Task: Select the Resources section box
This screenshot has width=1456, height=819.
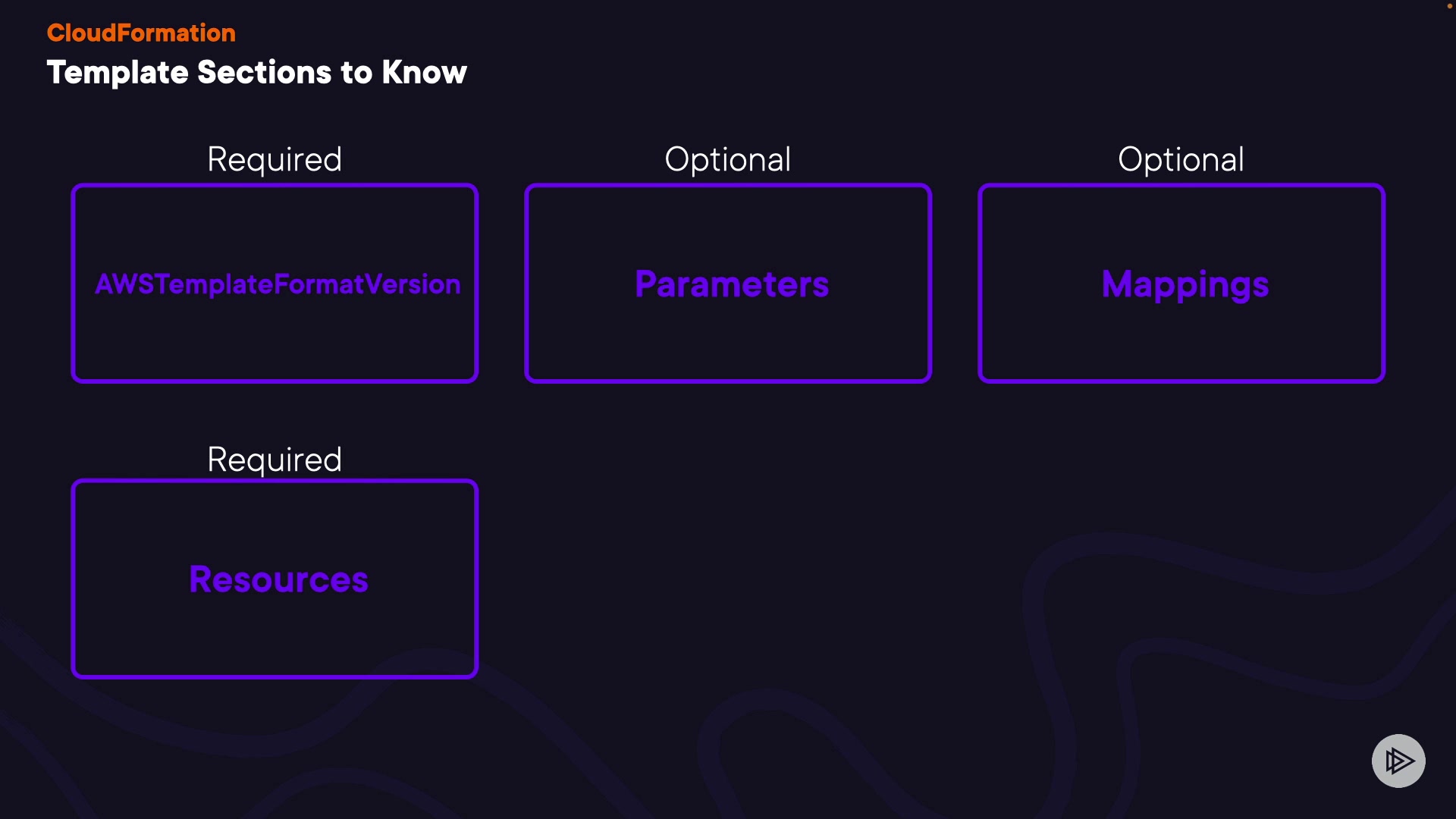Action: tap(275, 579)
